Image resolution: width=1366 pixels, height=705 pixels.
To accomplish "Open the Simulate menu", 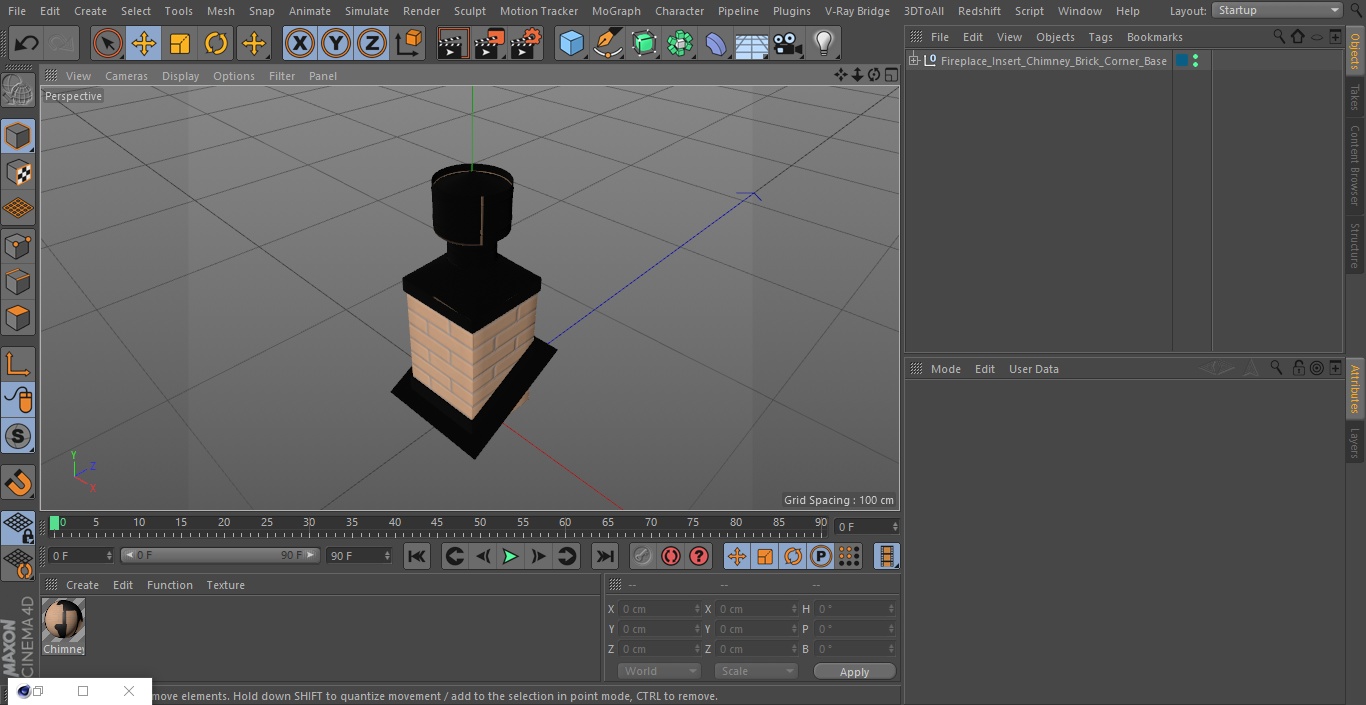I will [367, 11].
